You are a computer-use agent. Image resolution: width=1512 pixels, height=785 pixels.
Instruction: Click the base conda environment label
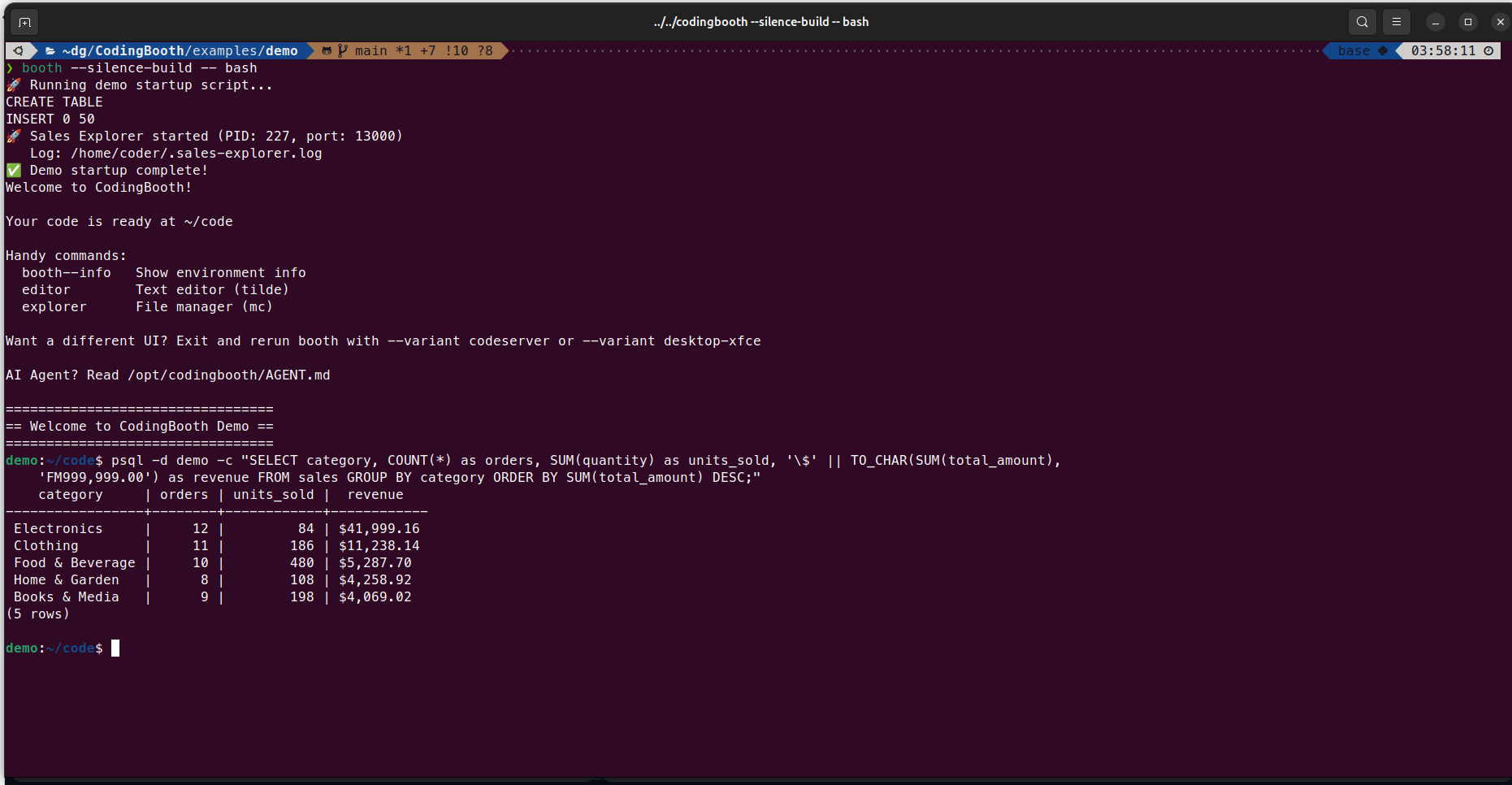coord(1354,50)
